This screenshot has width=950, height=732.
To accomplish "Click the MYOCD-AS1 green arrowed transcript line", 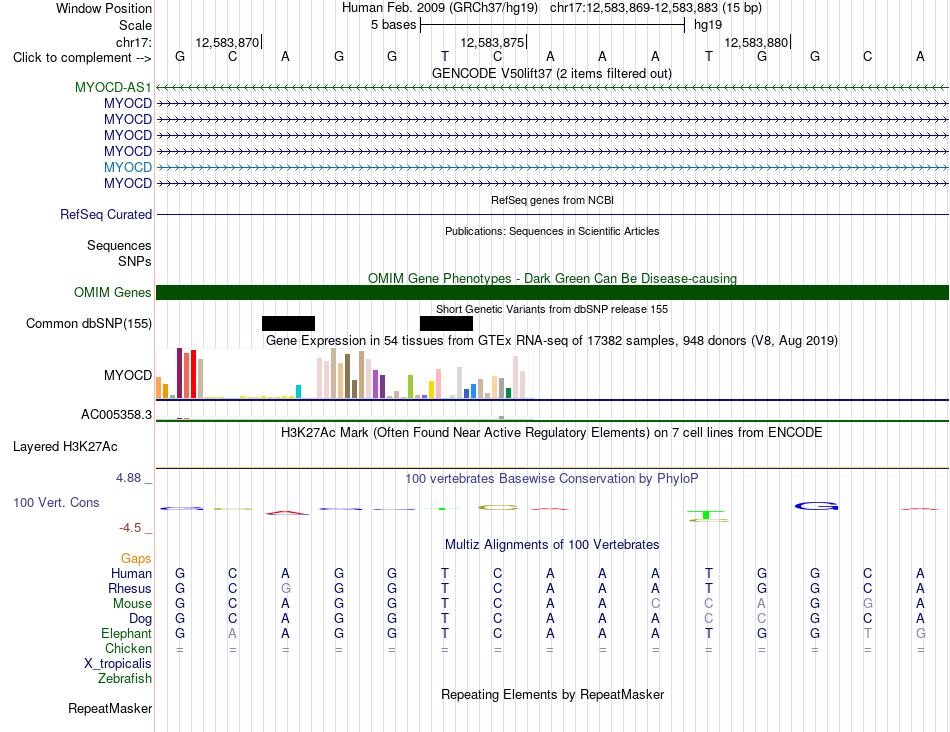I will [x=552, y=88].
